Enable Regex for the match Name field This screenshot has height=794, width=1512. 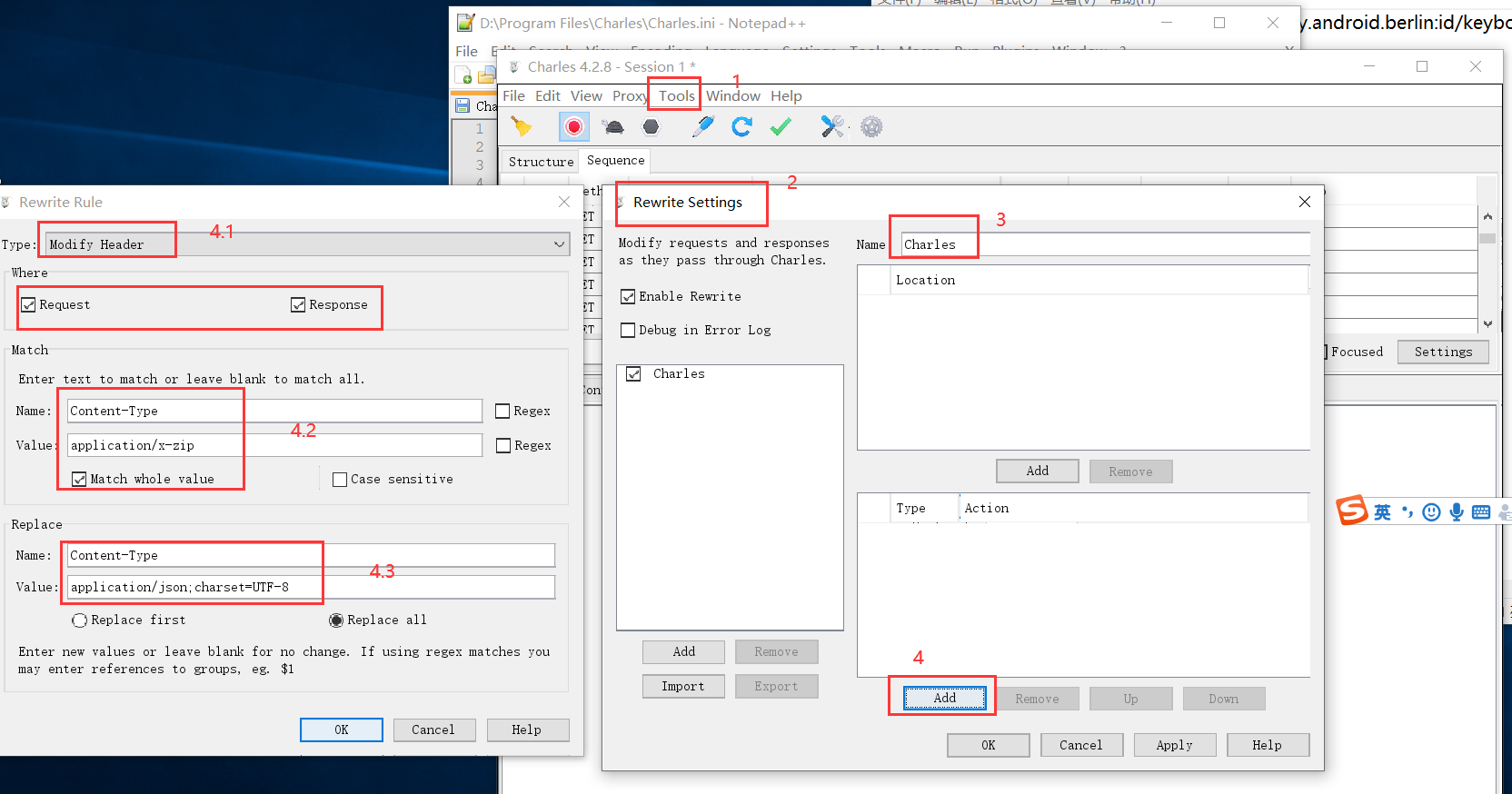502,412
